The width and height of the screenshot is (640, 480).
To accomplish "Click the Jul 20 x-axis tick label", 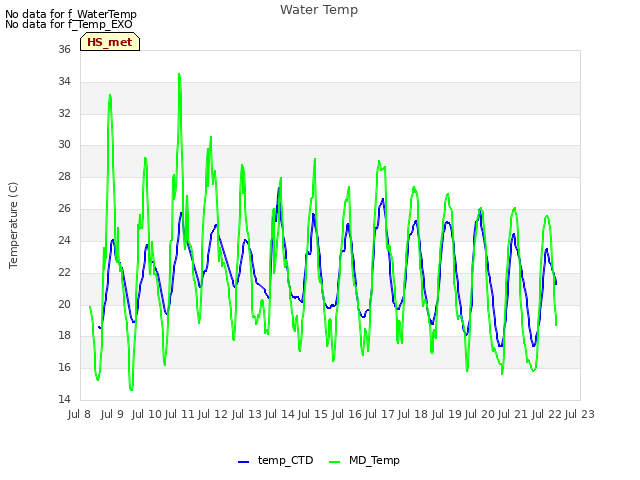I will tap(480, 414).
